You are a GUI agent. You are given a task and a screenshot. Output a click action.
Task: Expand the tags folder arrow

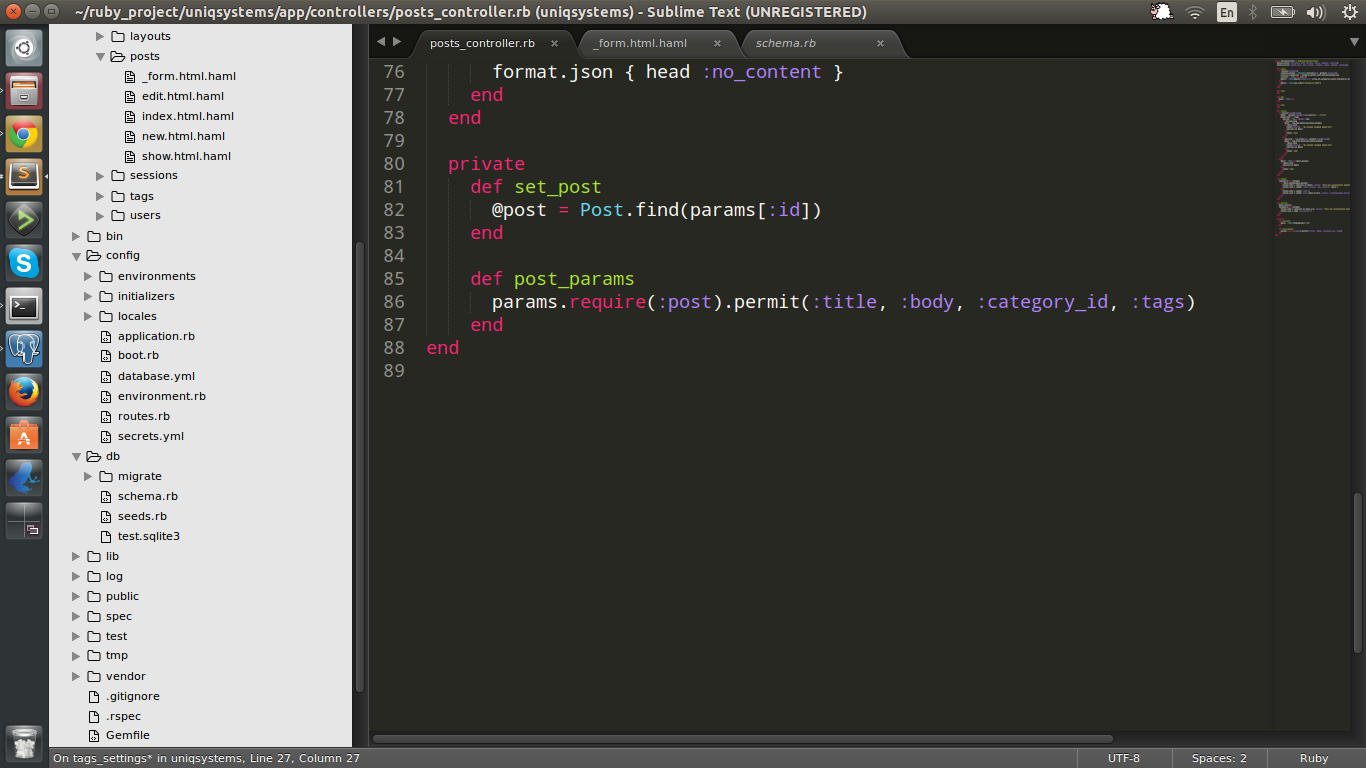point(100,196)
